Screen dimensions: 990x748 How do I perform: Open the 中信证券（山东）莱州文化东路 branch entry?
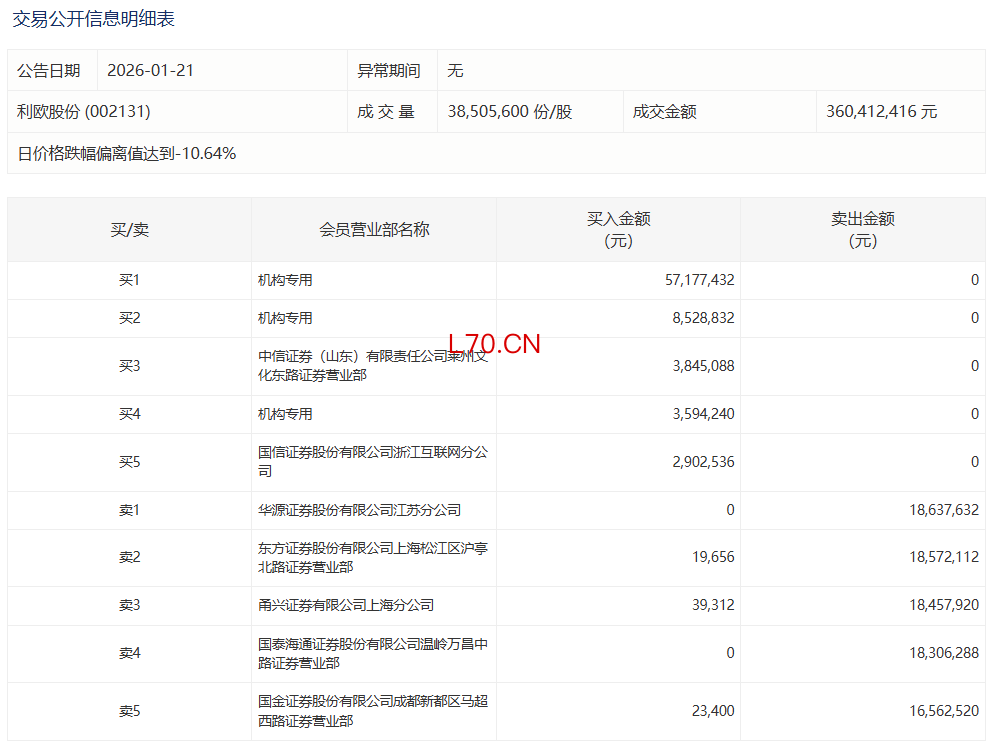(x=372, y=366)
